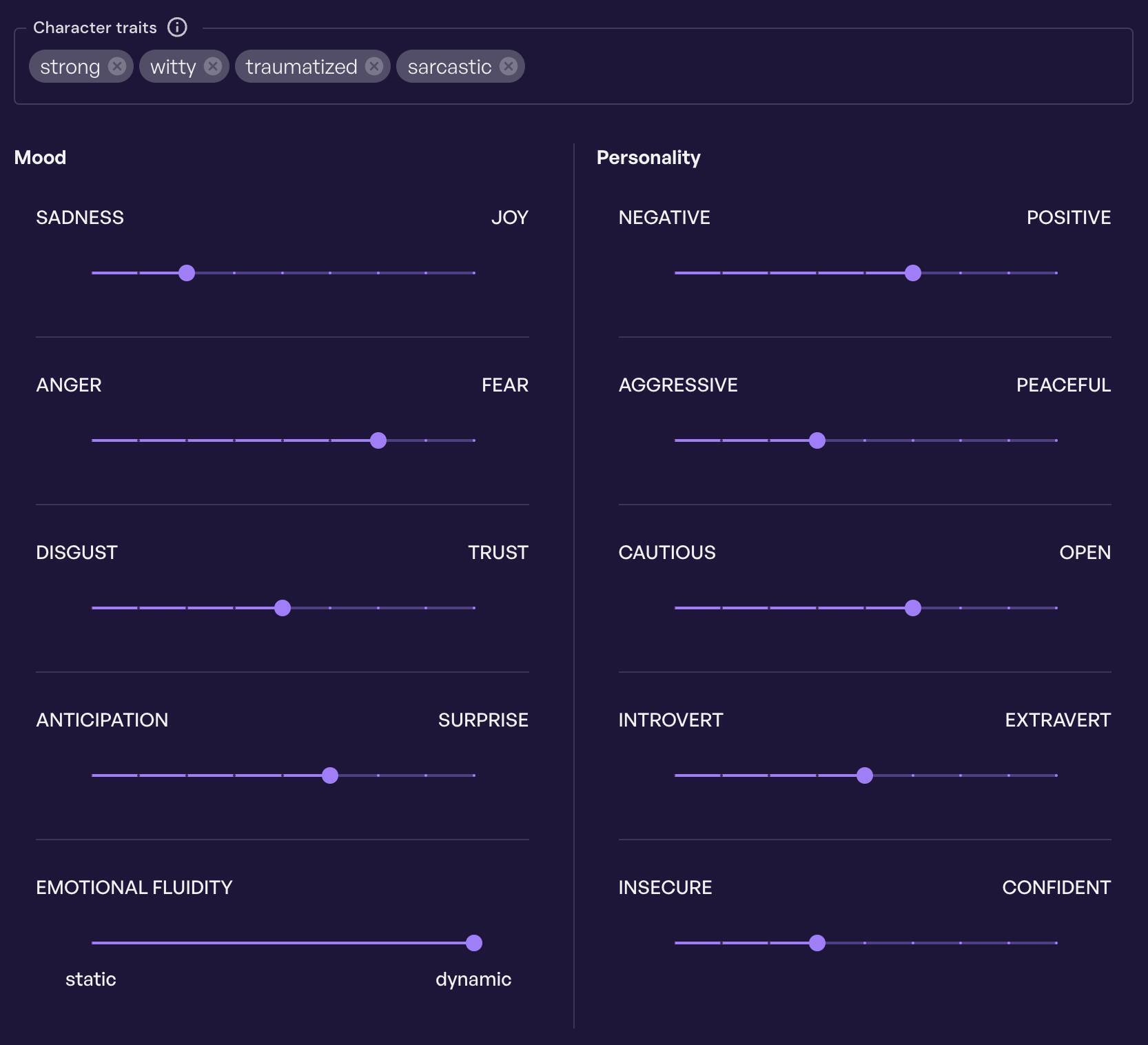The height and width of the screenshot is (1045, 1148).
Task: Set Sadness–Joy slider to the far right end
Action: [x=474, y=273]
